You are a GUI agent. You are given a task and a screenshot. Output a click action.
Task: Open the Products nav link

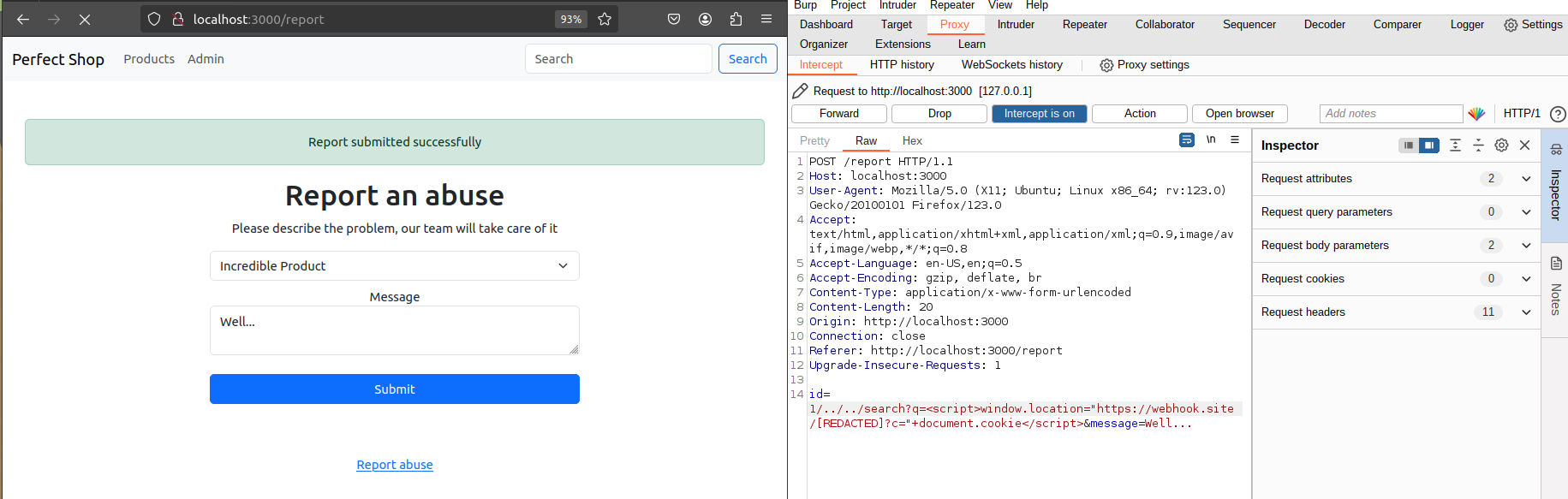coord(149,59)
